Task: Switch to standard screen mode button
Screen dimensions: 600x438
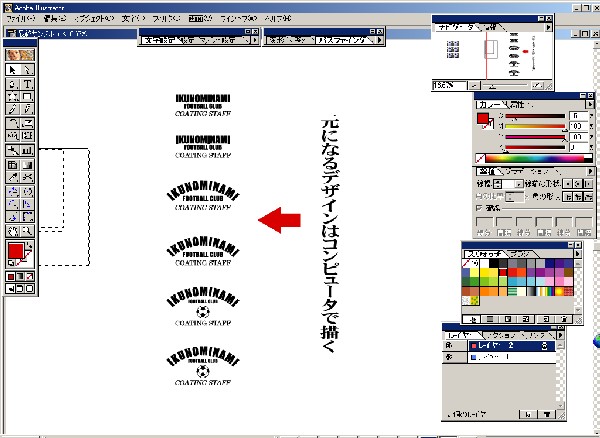Action: coord(11,288)
